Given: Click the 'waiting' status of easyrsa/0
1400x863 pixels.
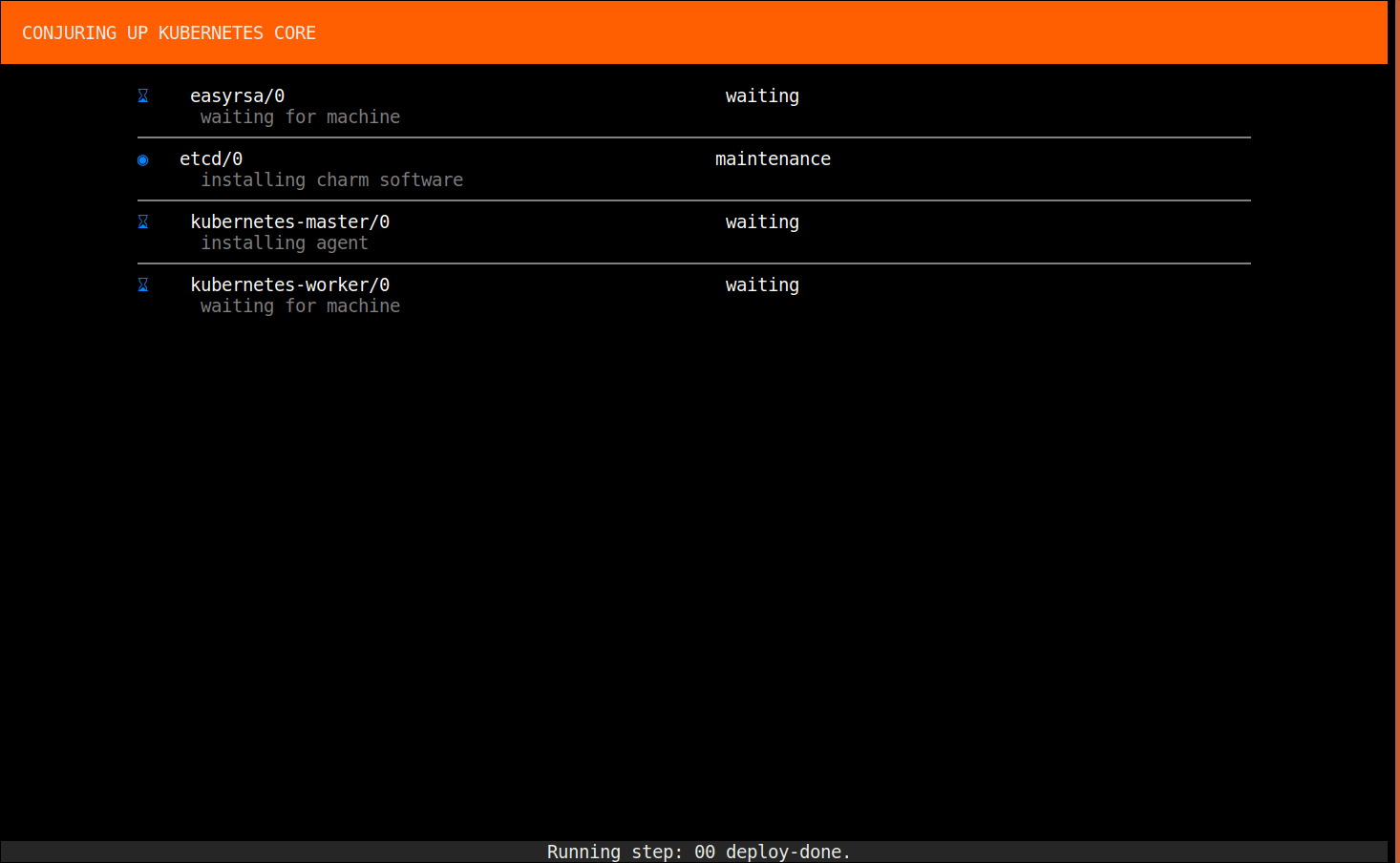Looking at the screenshot, I should [762, 95].
